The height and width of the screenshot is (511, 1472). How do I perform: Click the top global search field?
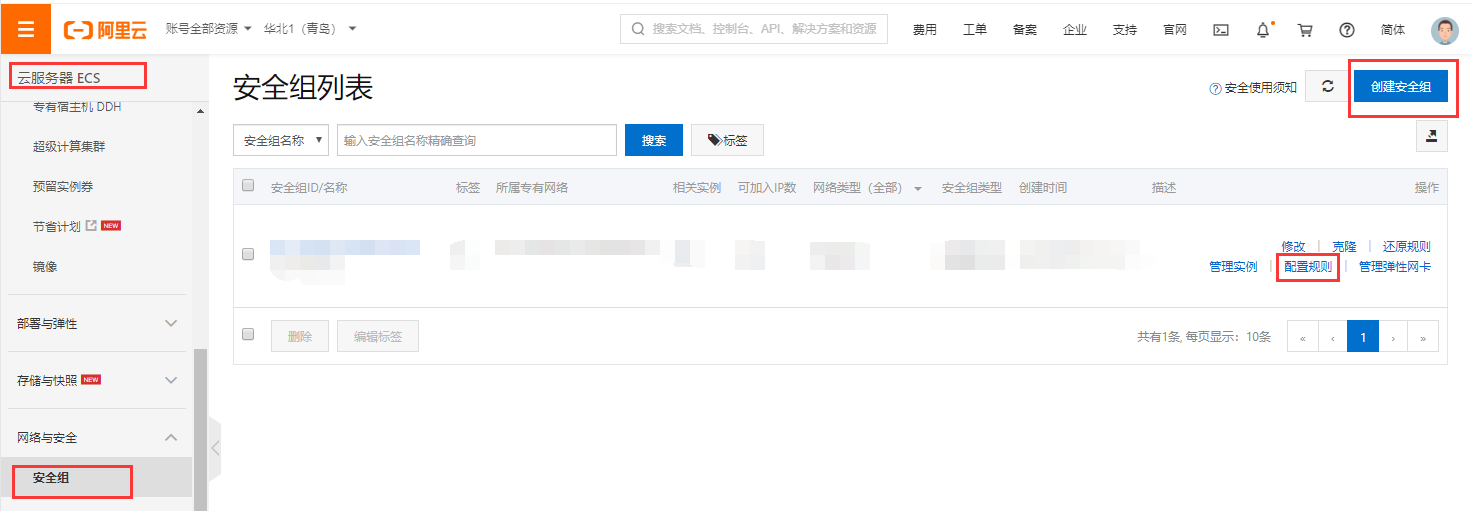[x=754, y=29]
